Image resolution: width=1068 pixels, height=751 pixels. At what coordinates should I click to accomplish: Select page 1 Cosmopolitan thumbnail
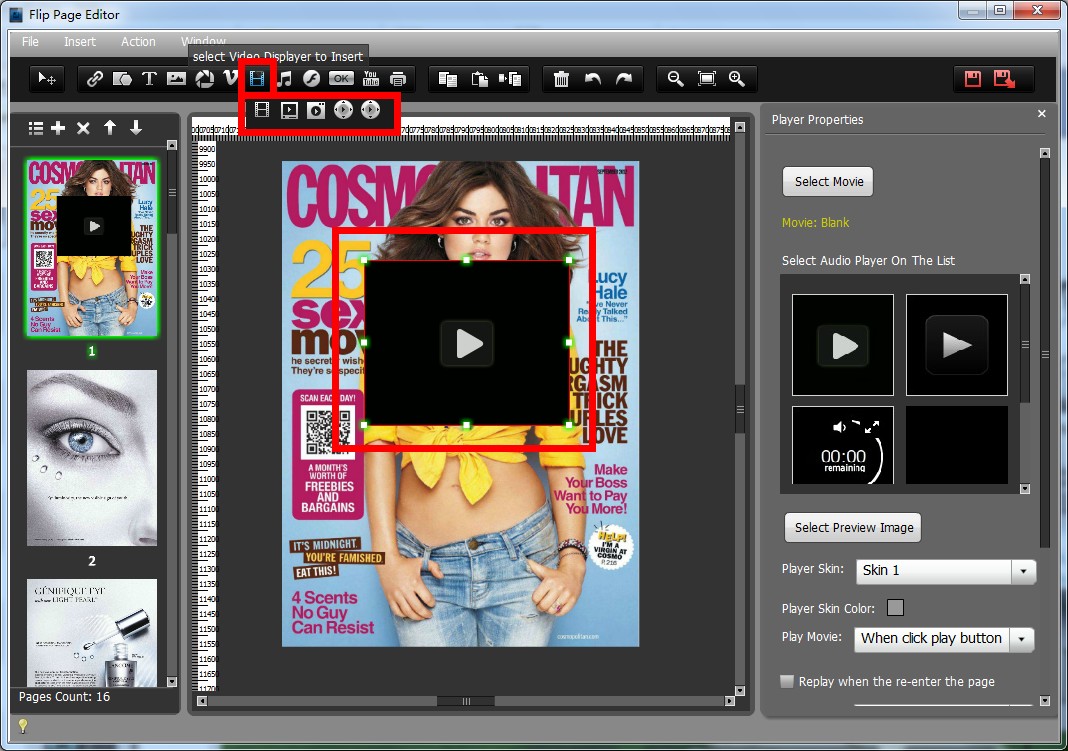tap(92, 249)
